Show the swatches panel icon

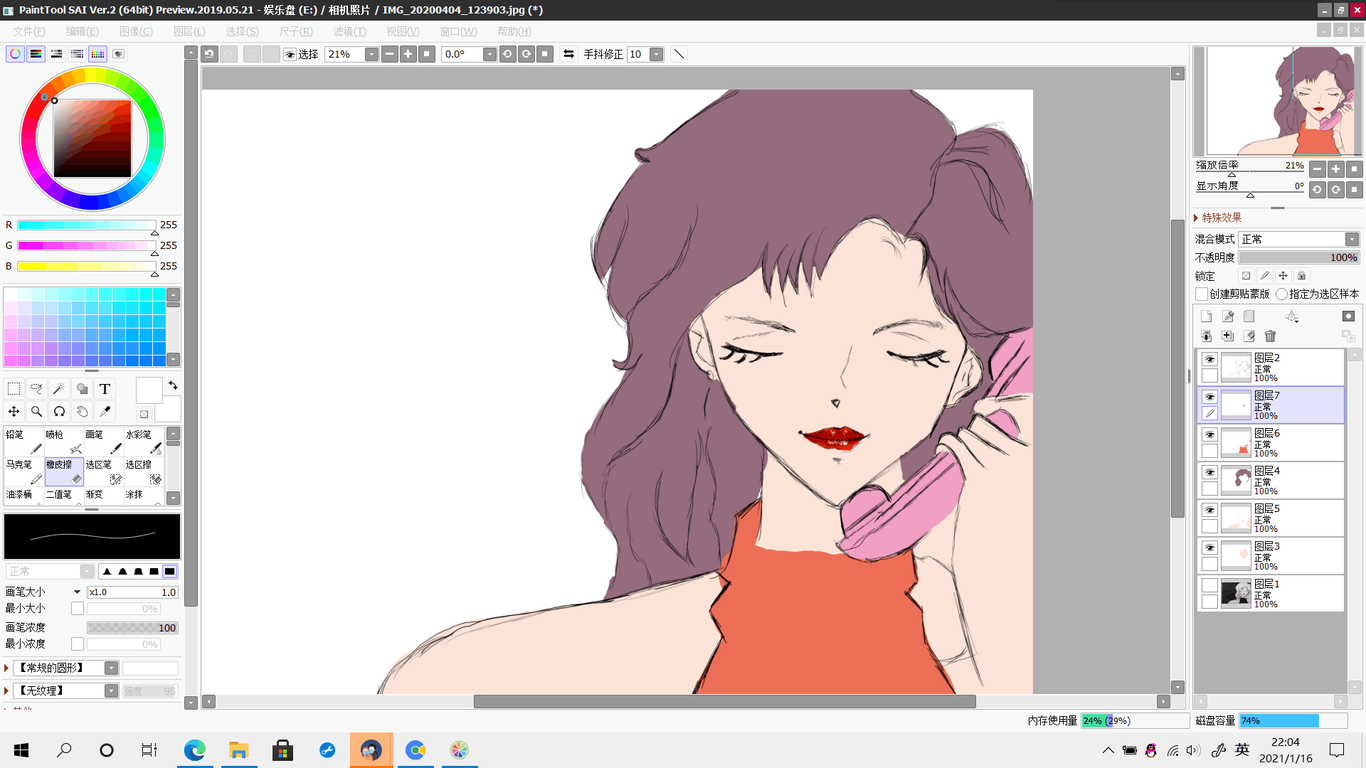[x=98, y=54]
